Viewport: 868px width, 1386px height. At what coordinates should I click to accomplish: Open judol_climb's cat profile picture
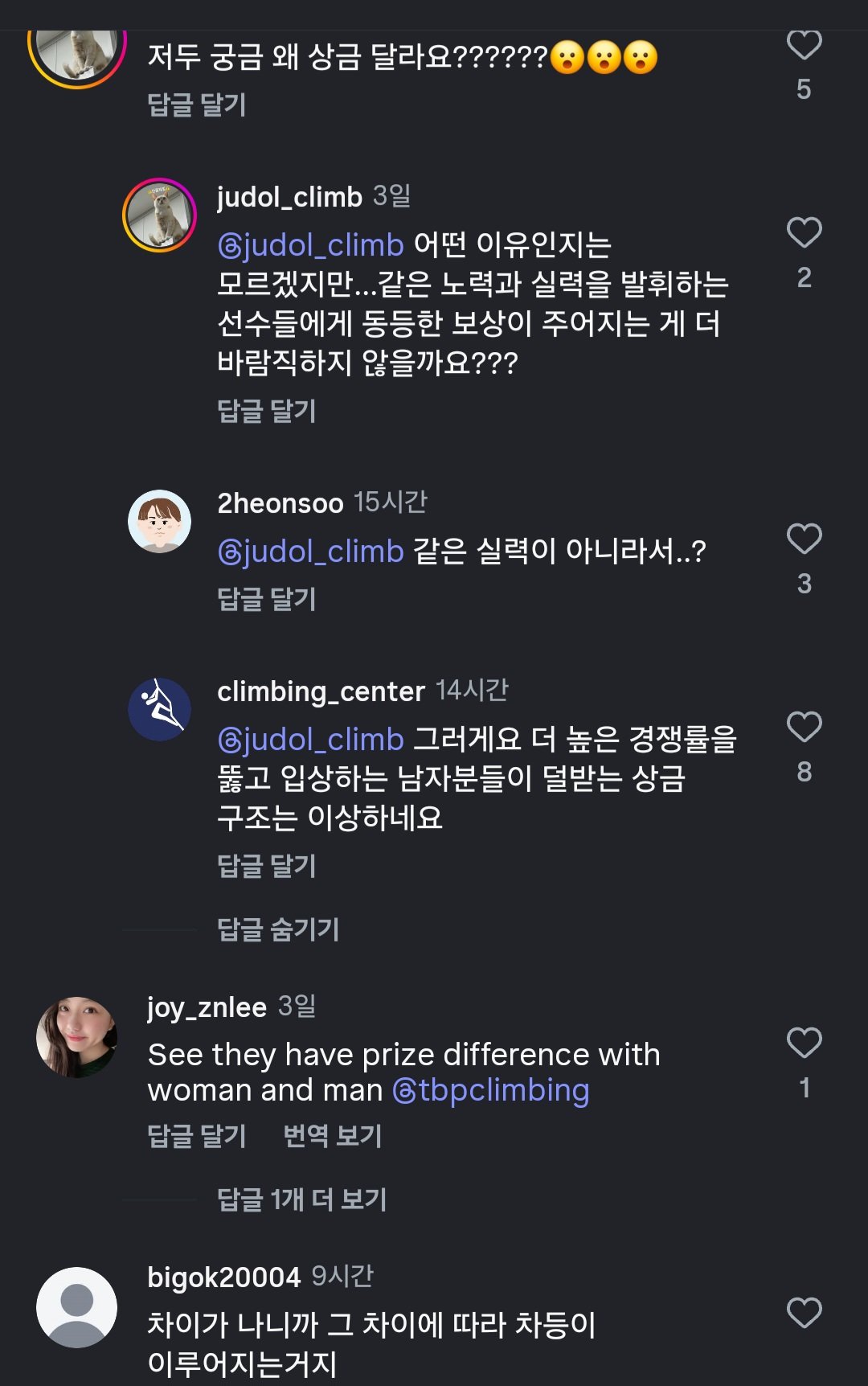pyautogui.click(x=159, y=215)
